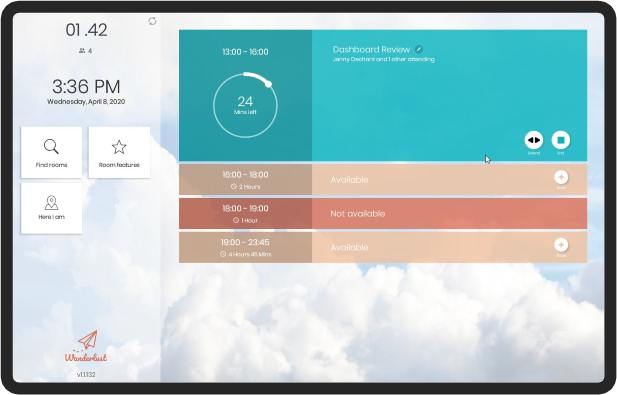Click the magnifier icon in Find rooms

(51, 147)
